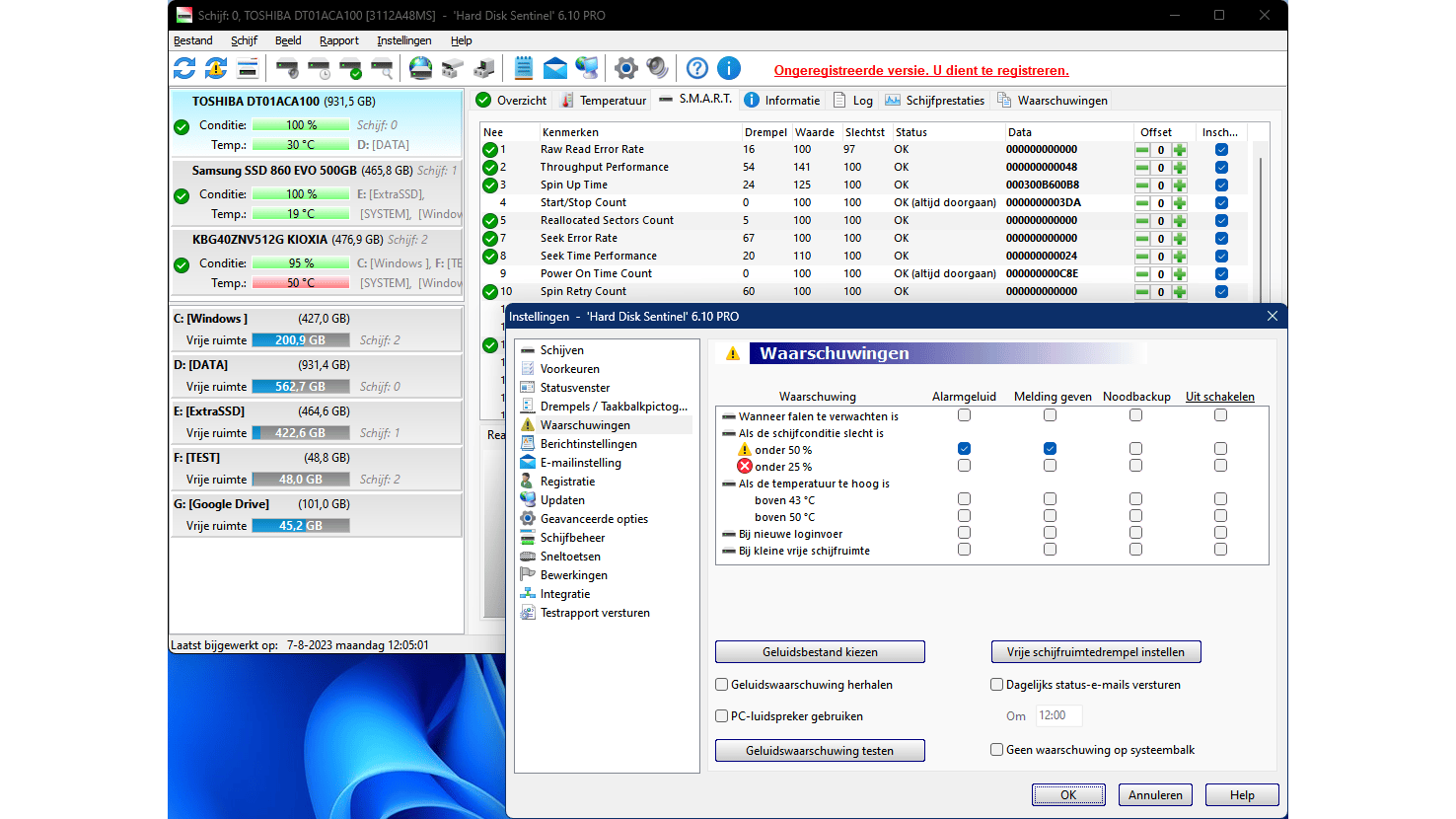Click the unregistered version registration link
Image resolution: width=1456 pixels, height=819 pixels.
coord(921,70)
